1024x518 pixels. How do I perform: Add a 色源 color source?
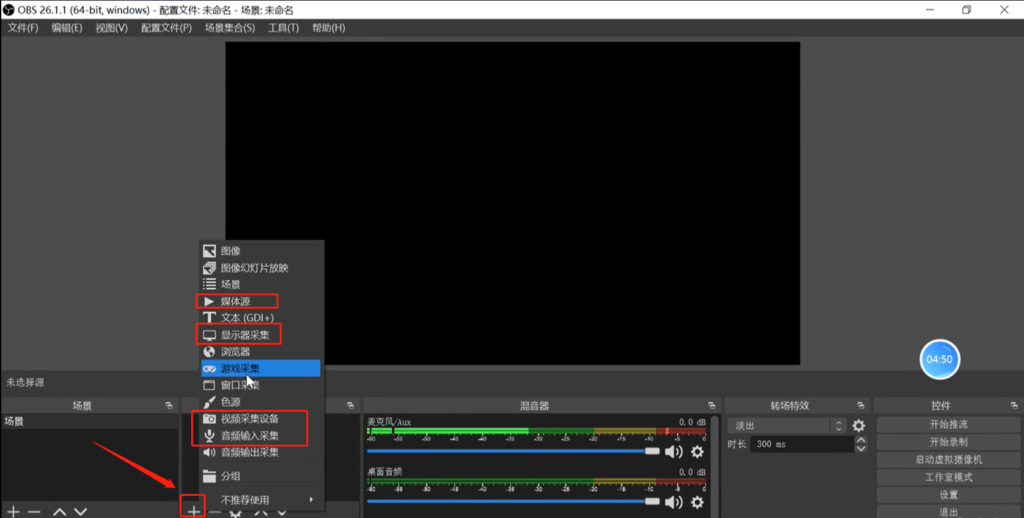pos(261,402)
